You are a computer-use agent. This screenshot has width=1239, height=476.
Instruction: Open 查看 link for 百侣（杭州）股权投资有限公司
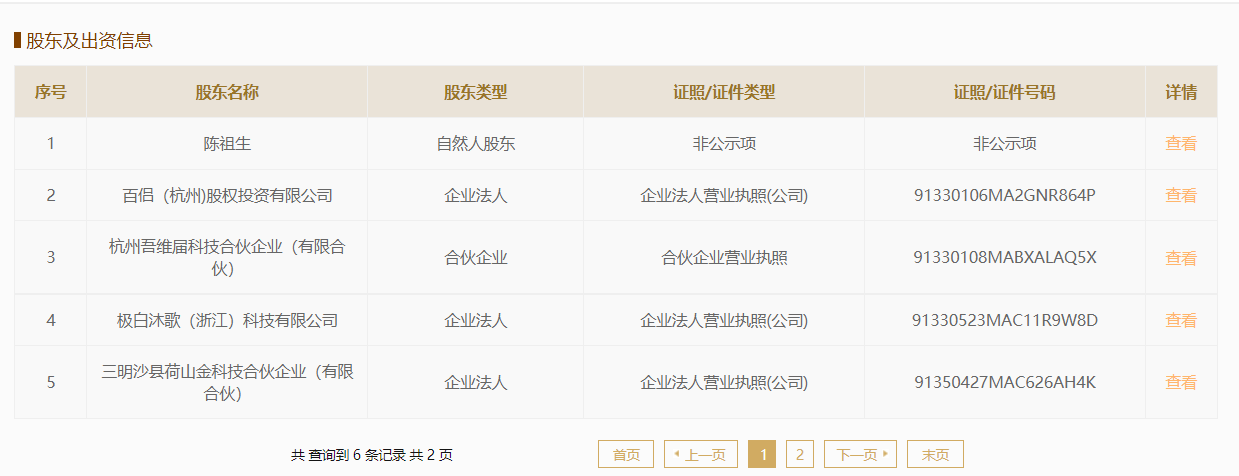[x=1180, y=195]
